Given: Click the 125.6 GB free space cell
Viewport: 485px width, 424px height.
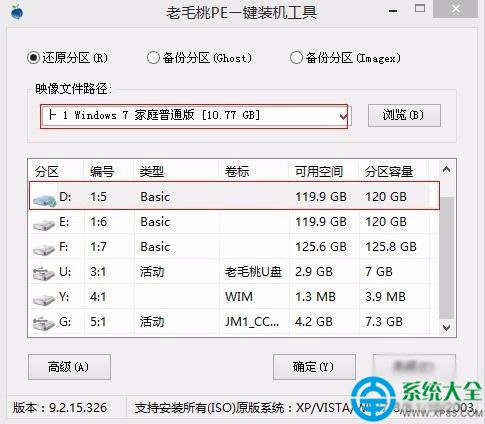Looking at the screenshot, I should (321, 247).
